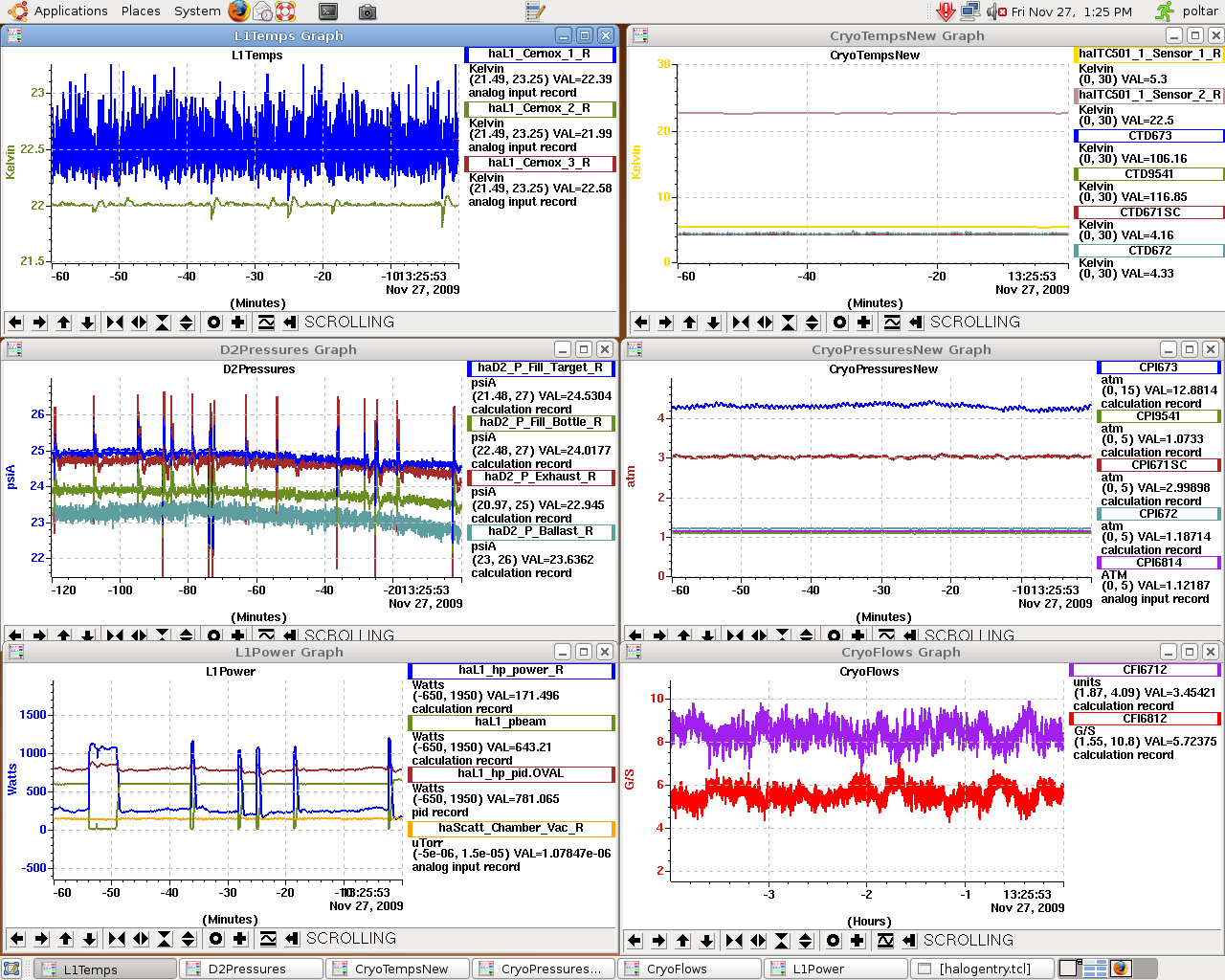Screen dimensions: 1225x980
Task: Click the plus icon in L1Temps toolbar
Action: coord(238,323)
